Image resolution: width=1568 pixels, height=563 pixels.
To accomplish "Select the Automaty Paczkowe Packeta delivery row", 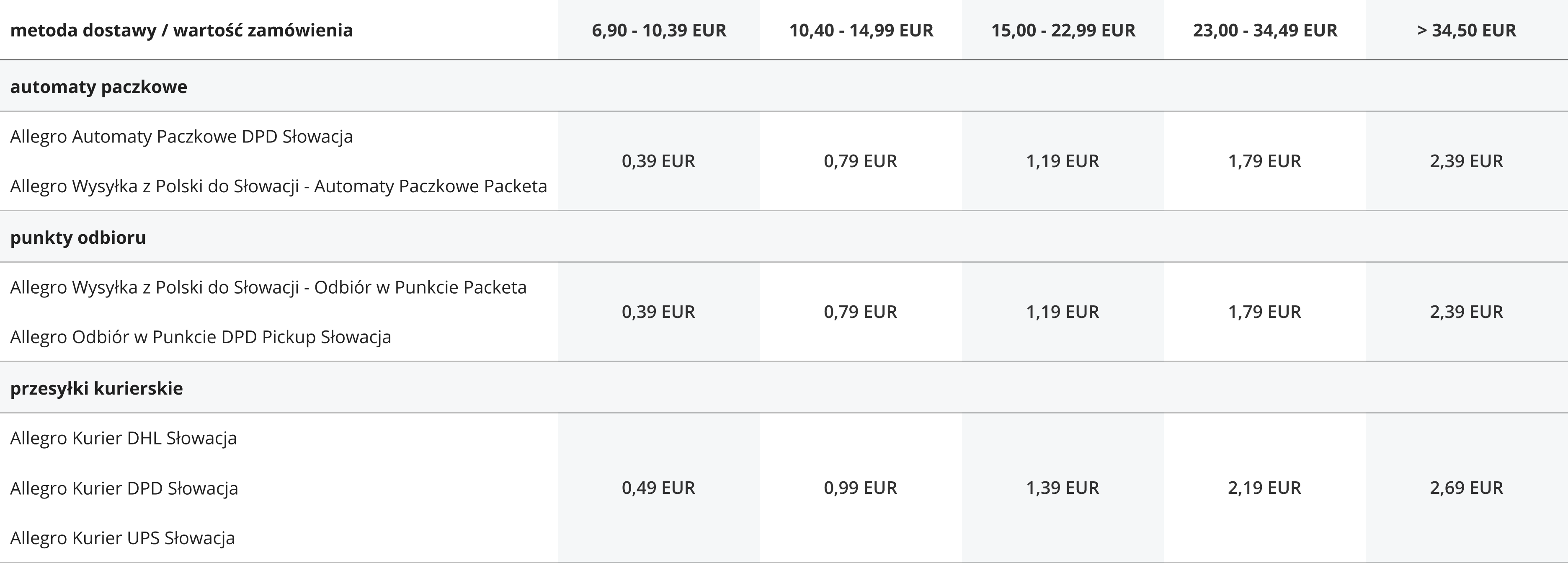I will (x=279, y=186).
